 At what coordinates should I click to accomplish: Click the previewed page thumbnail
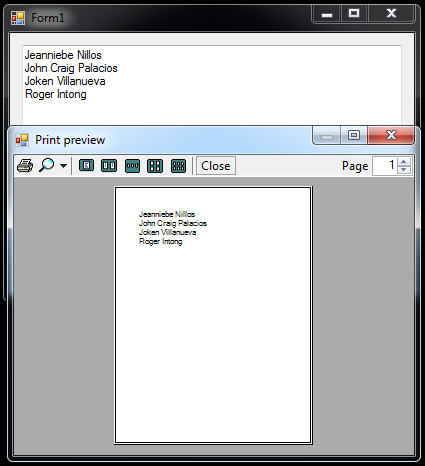[x=213, y=315]
